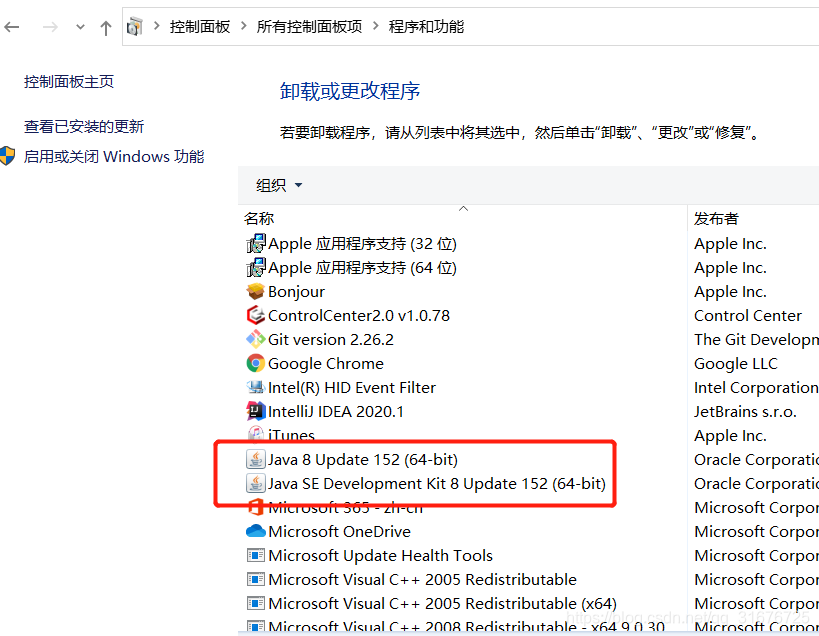
Task: Select Microsoft Visual C++ 2005 Redistributable (x64) name
Action: 442,604
